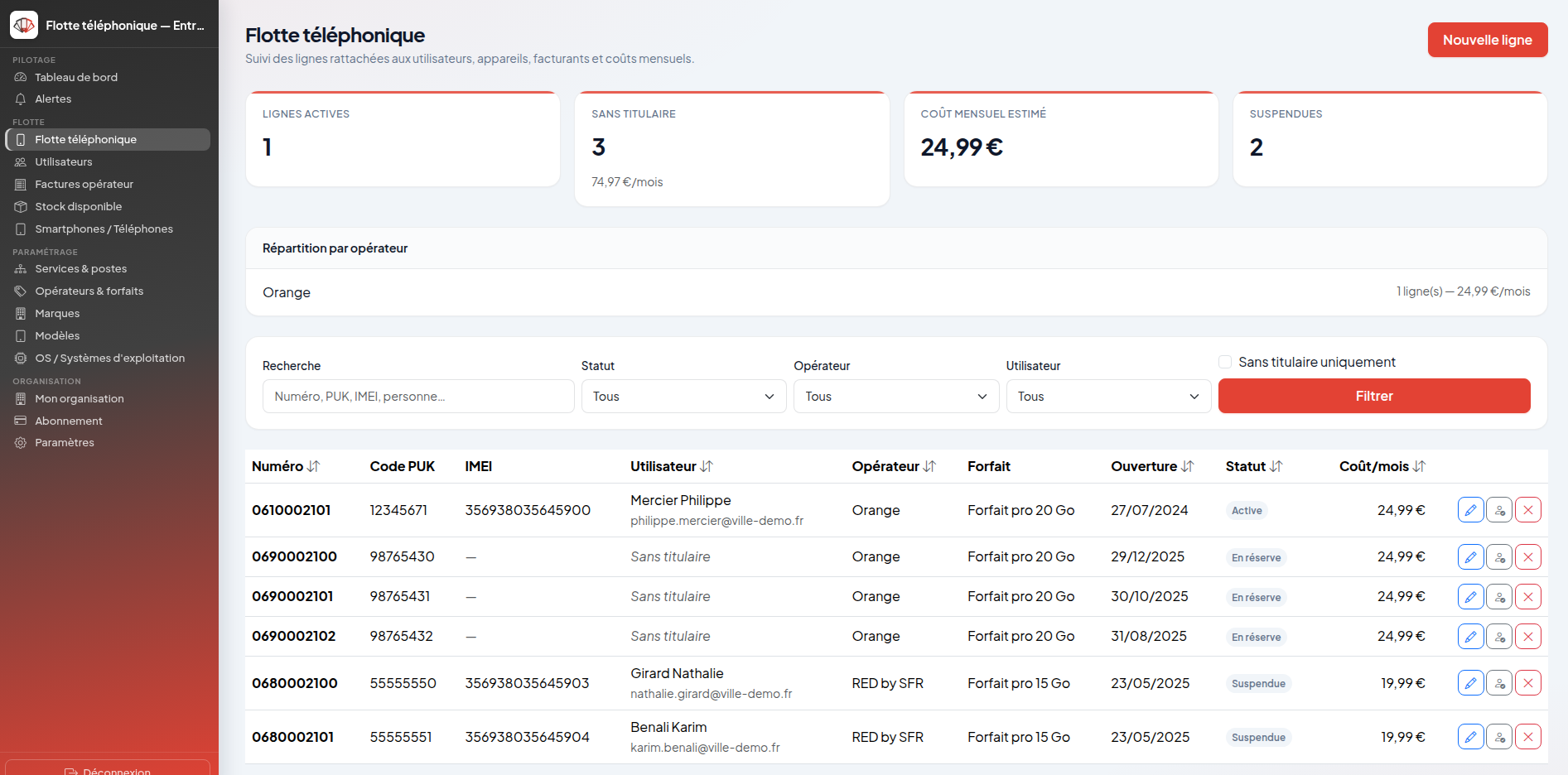
Task: Go to Stock disponible page
Action: click(108, 207)
